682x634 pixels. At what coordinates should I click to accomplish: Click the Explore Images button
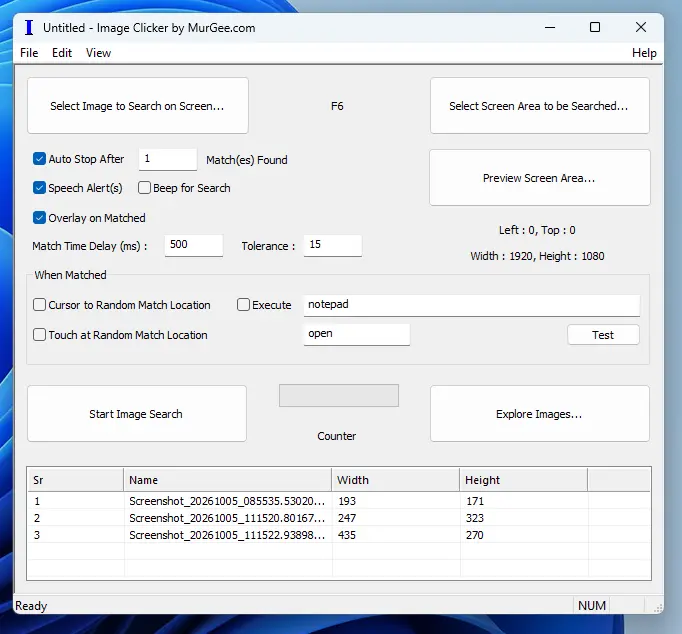pyautogui.click(x=539, y=414)
